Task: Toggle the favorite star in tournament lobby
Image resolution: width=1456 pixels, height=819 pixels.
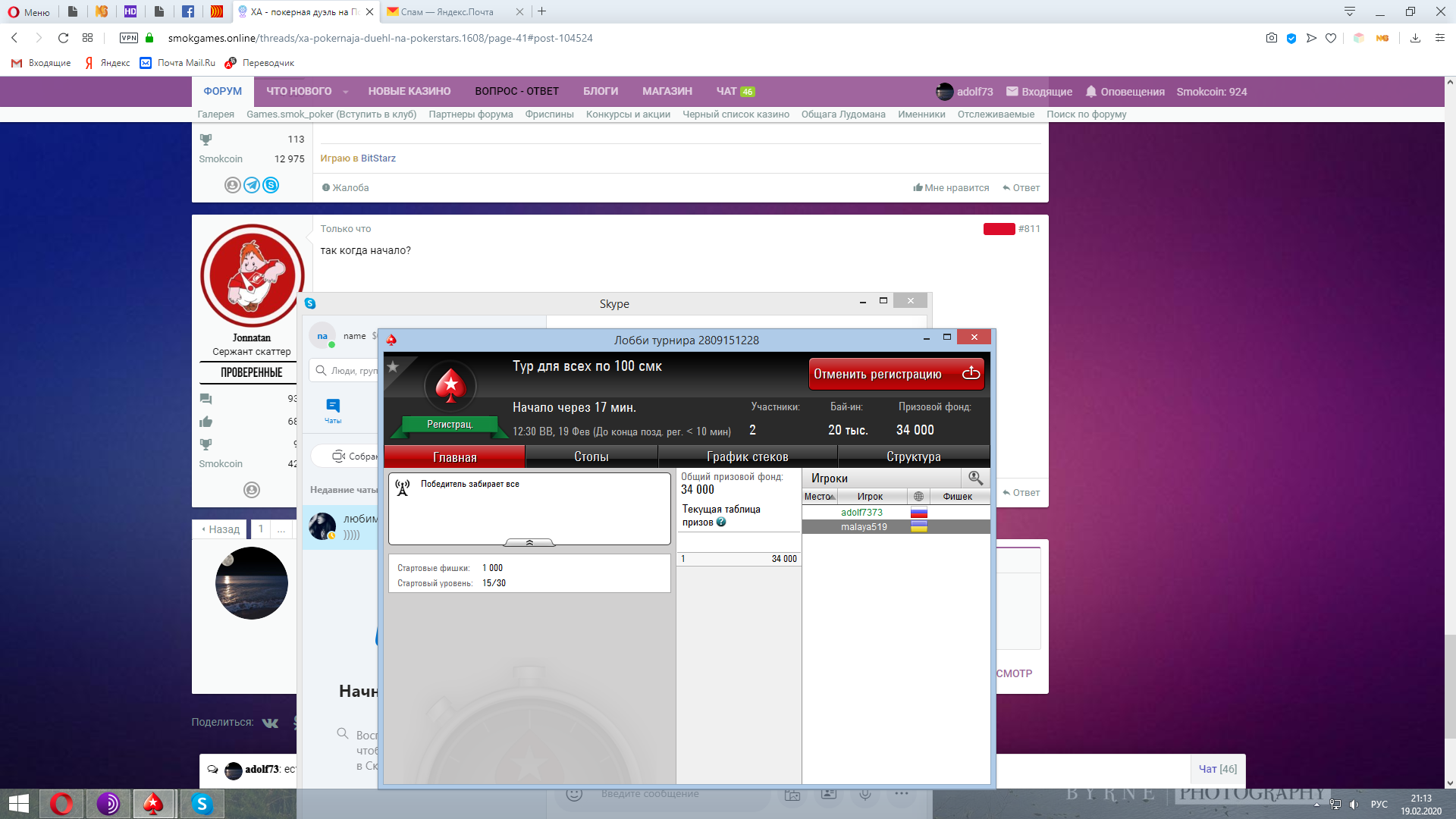Action: (393, 367)
